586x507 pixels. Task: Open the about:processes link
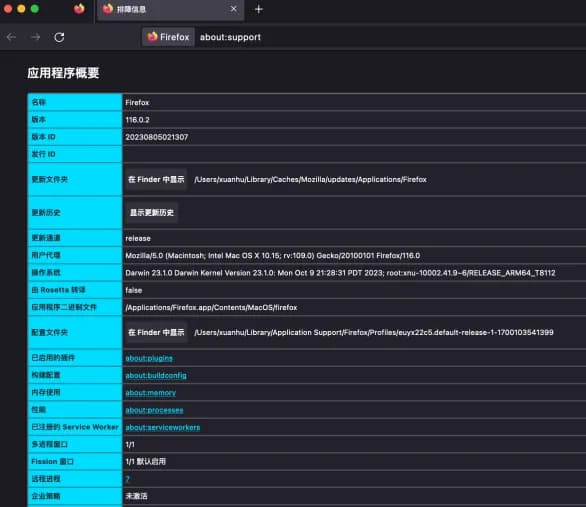(x=154, y=410)
